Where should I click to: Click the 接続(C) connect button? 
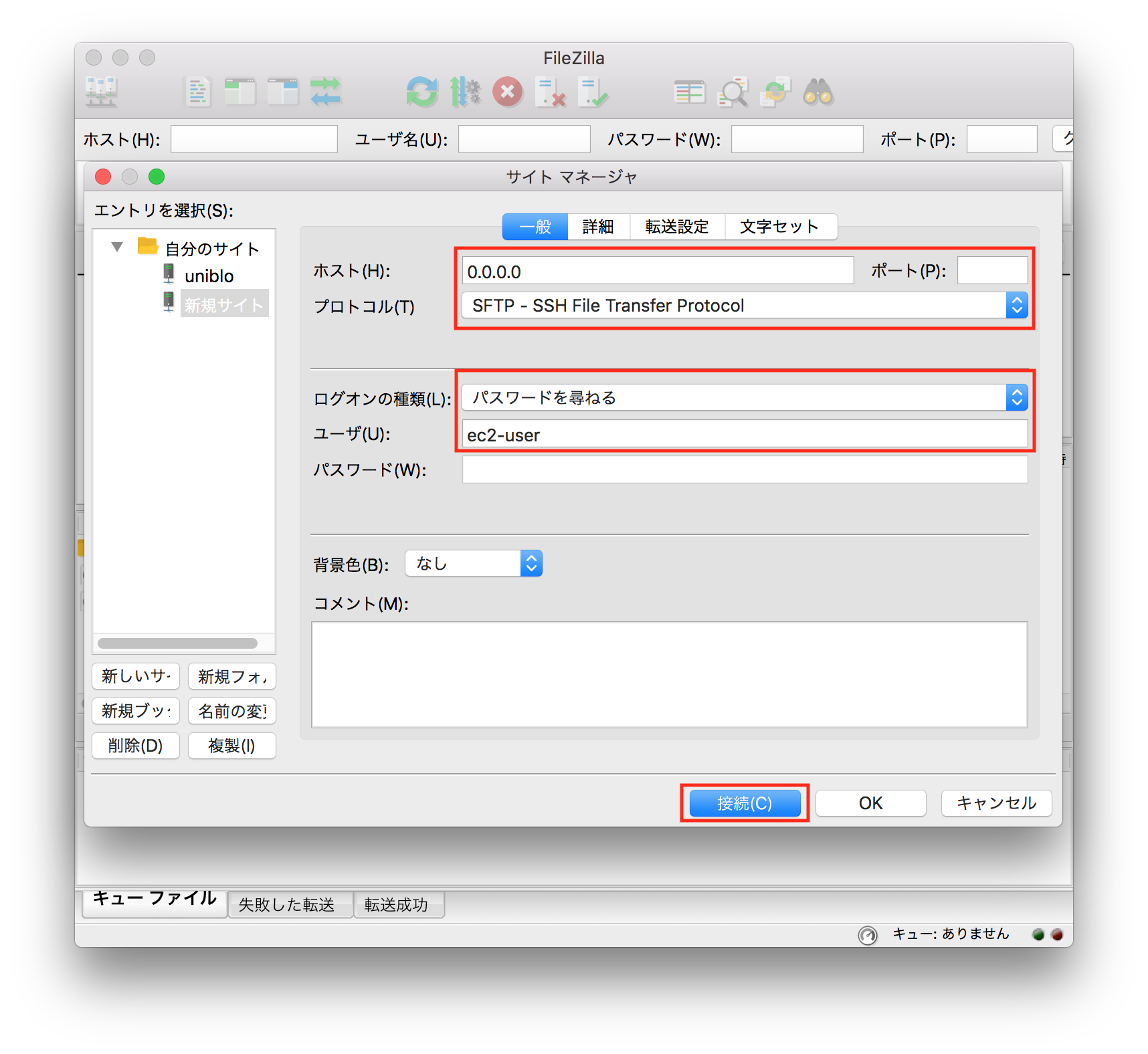[745, 803]
